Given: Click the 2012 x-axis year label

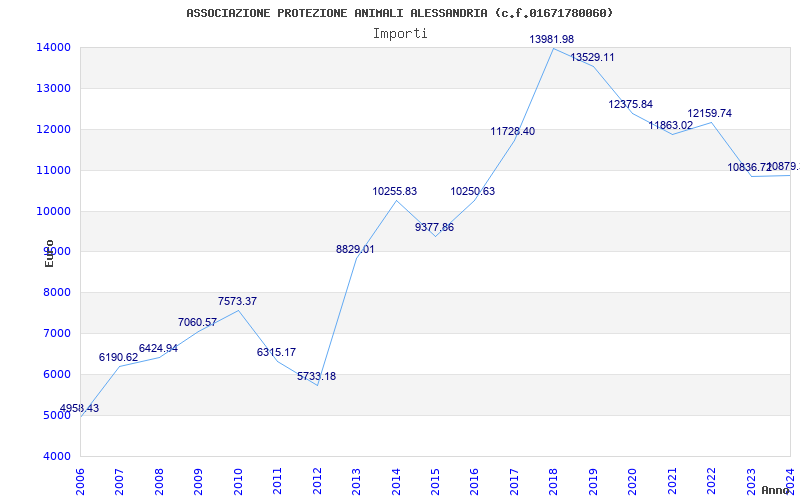Looking at the screenshot, I should point(317,481).
